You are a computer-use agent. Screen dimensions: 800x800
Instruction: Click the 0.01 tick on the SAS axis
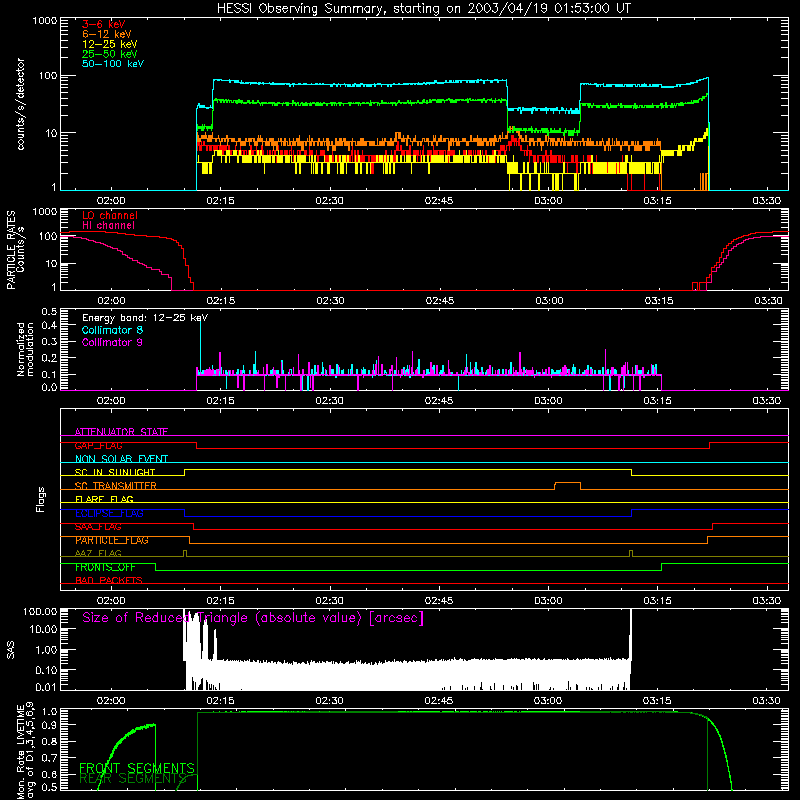46,687
